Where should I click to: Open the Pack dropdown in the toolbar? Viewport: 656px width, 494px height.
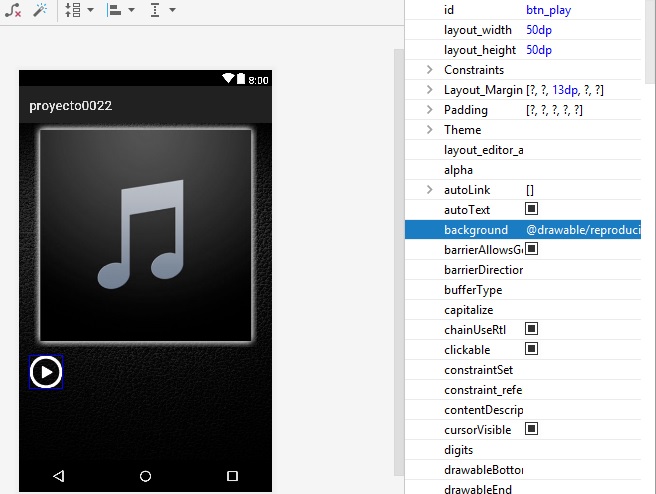pos(78,9)
